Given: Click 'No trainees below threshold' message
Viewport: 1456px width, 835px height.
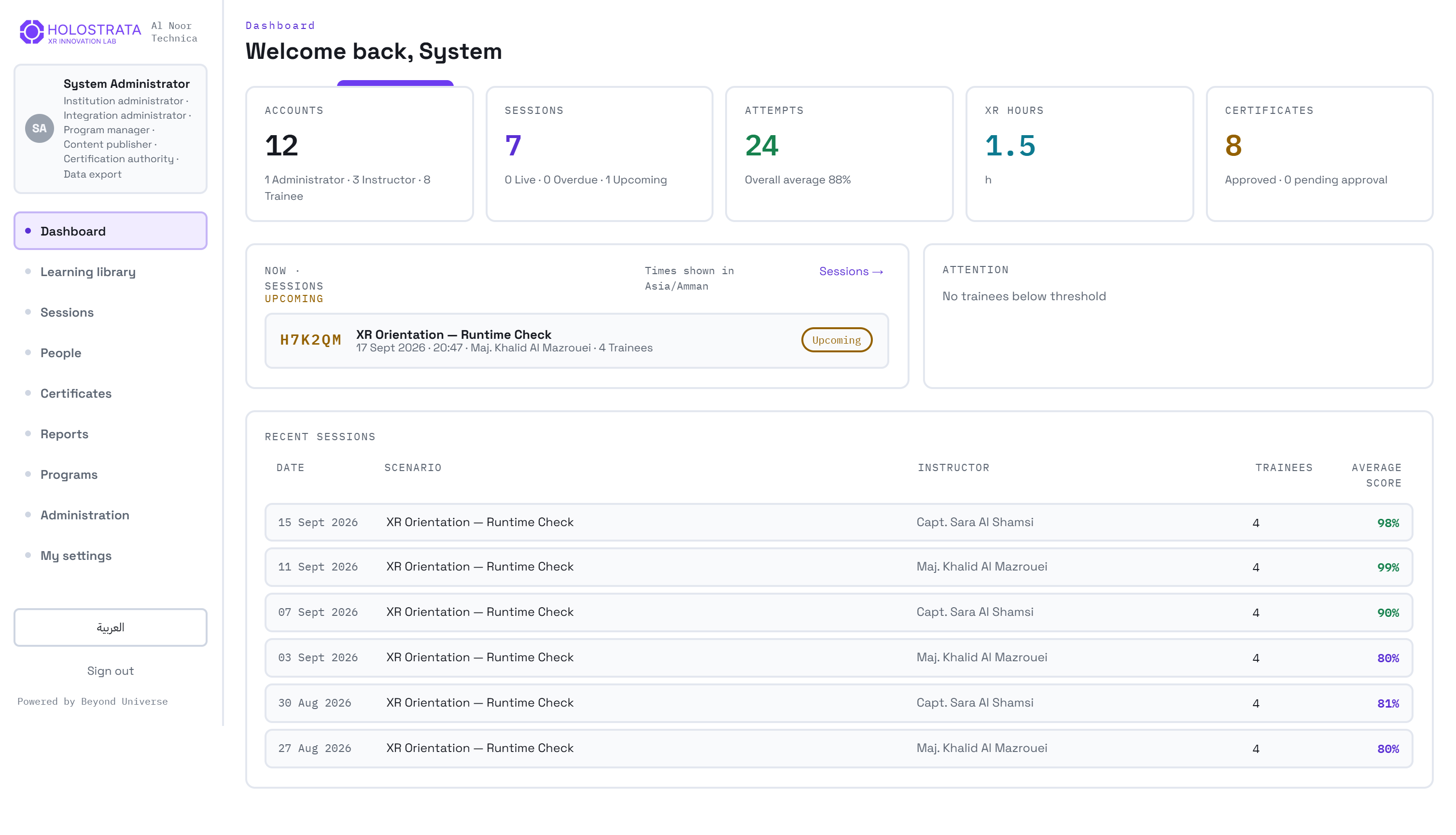Looking at the screenshot, I should (1024, 296).
